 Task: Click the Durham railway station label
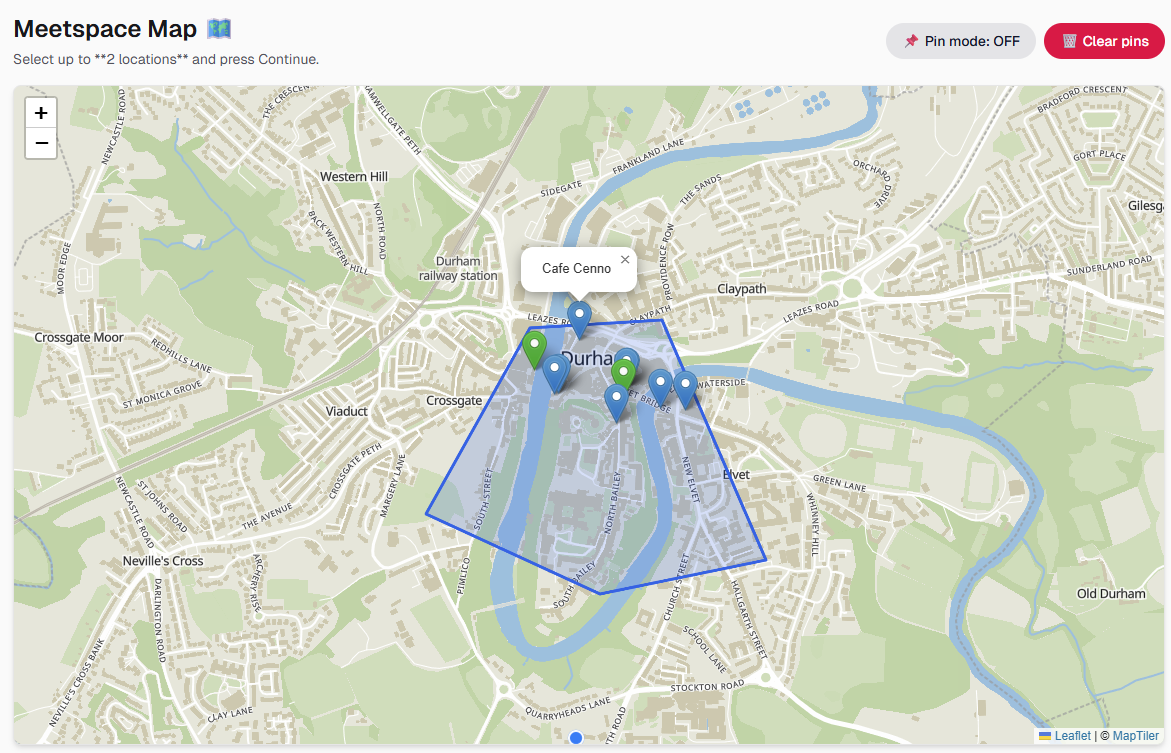(458, 268)
